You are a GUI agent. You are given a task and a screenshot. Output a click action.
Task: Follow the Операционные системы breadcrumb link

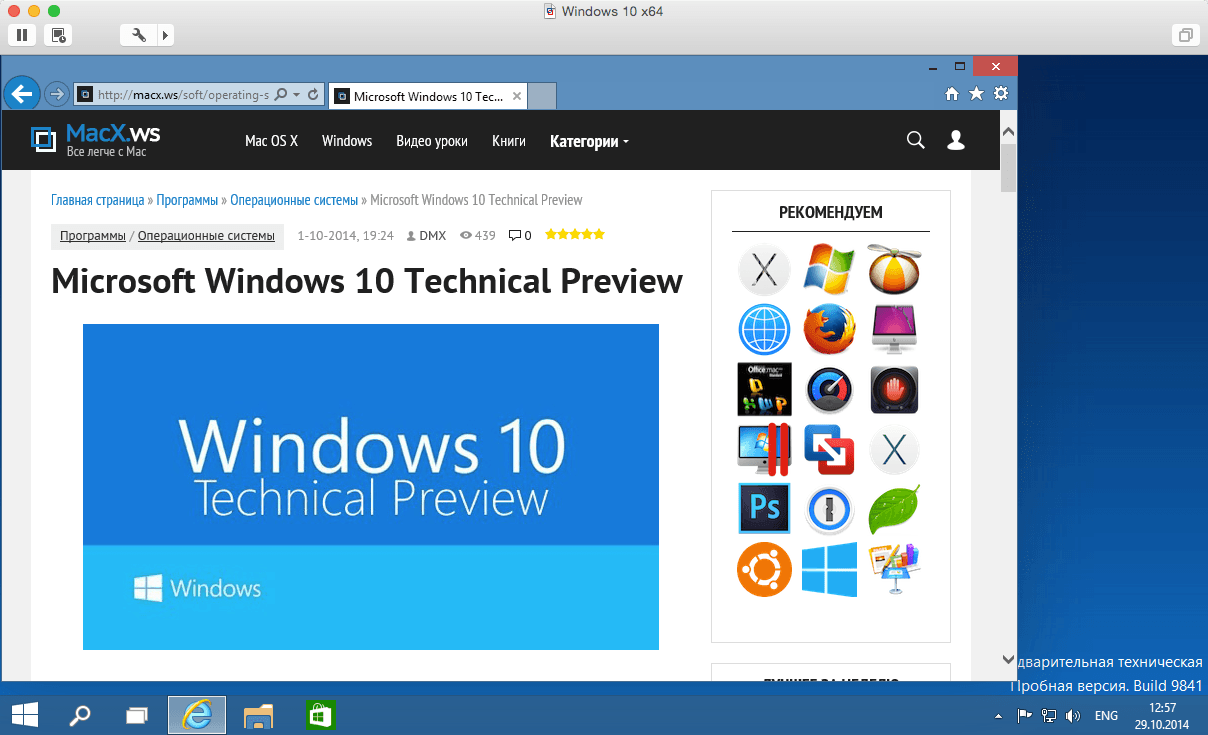[x=294, y=200]
